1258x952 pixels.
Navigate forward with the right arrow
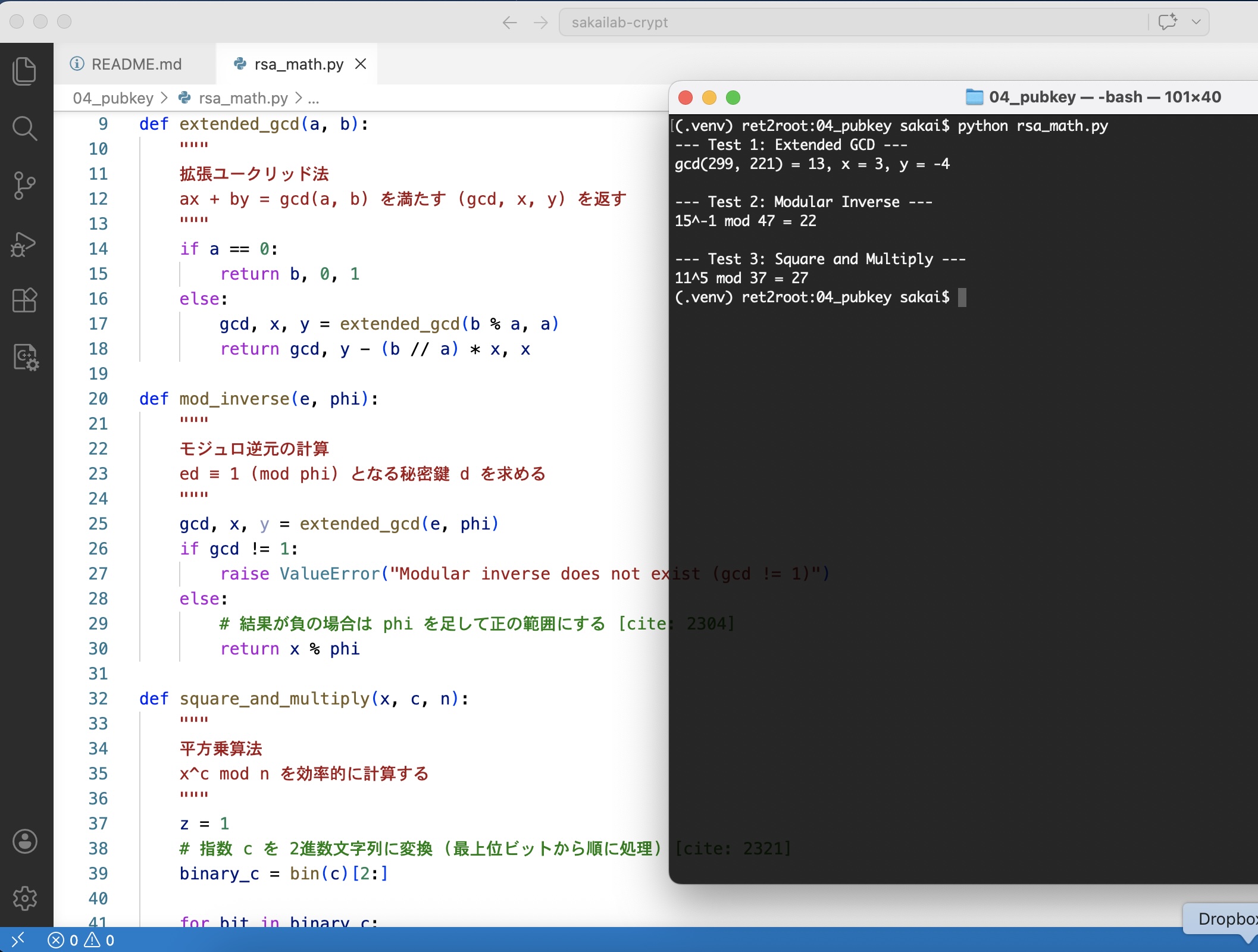[x=540, y=23]
